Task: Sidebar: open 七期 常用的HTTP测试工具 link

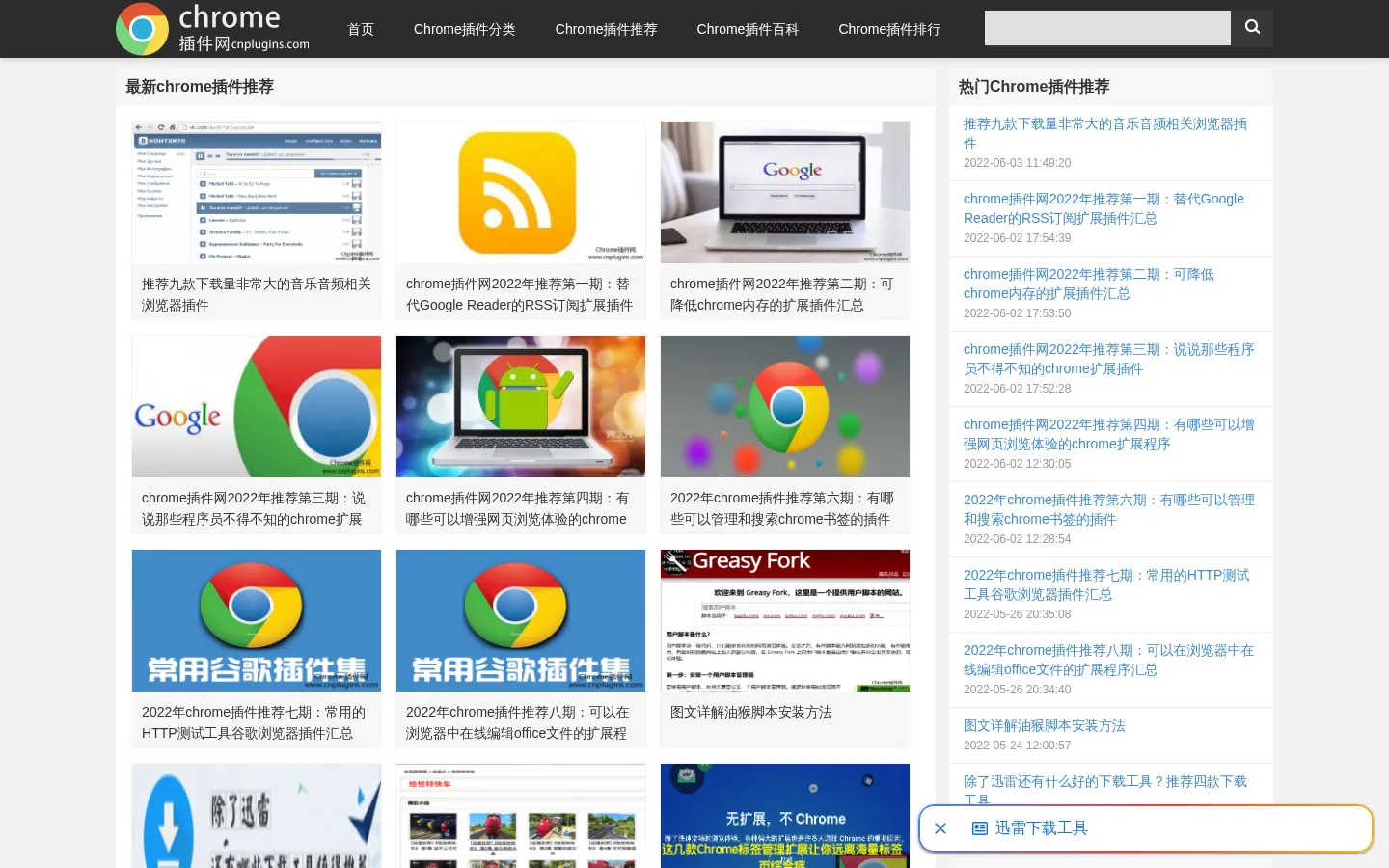Action: 1106,584
